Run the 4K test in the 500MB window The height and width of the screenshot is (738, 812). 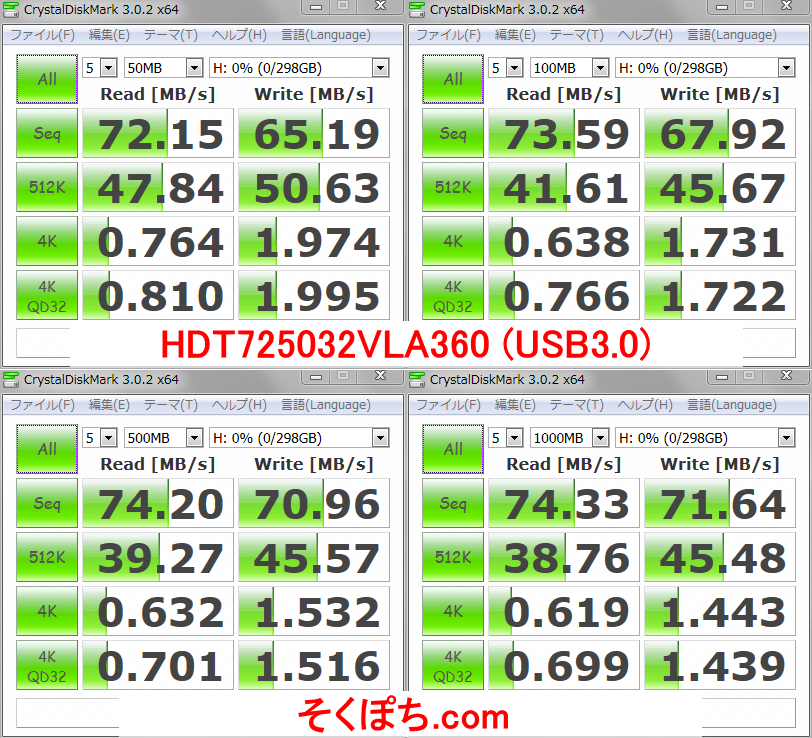(x=47, y=611)
